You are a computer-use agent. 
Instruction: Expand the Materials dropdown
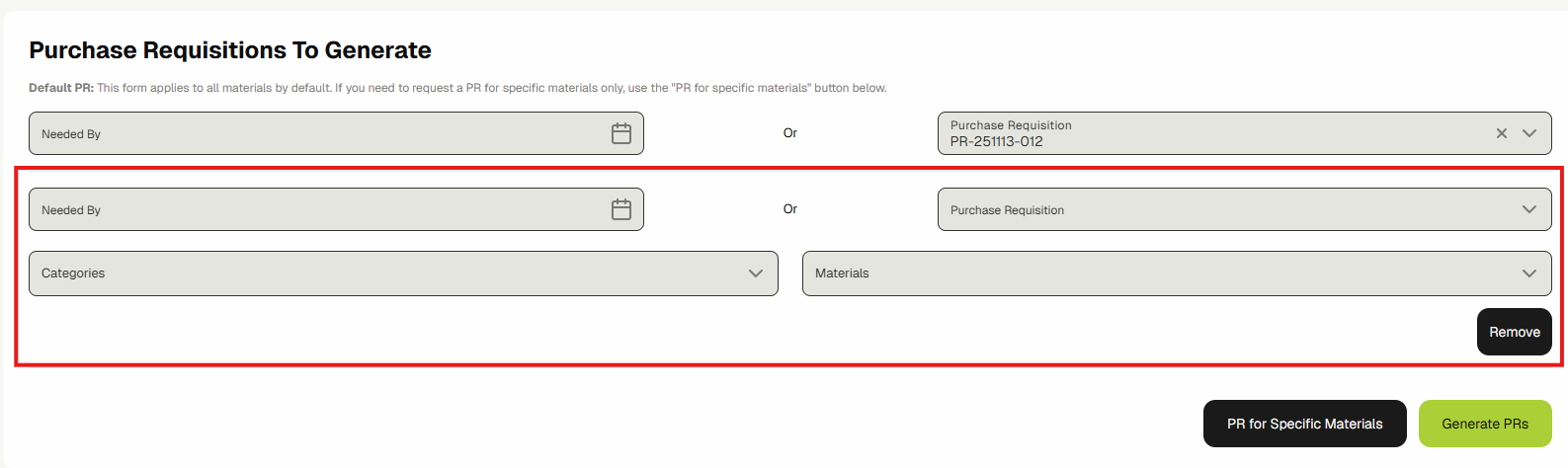point(1156,273)
